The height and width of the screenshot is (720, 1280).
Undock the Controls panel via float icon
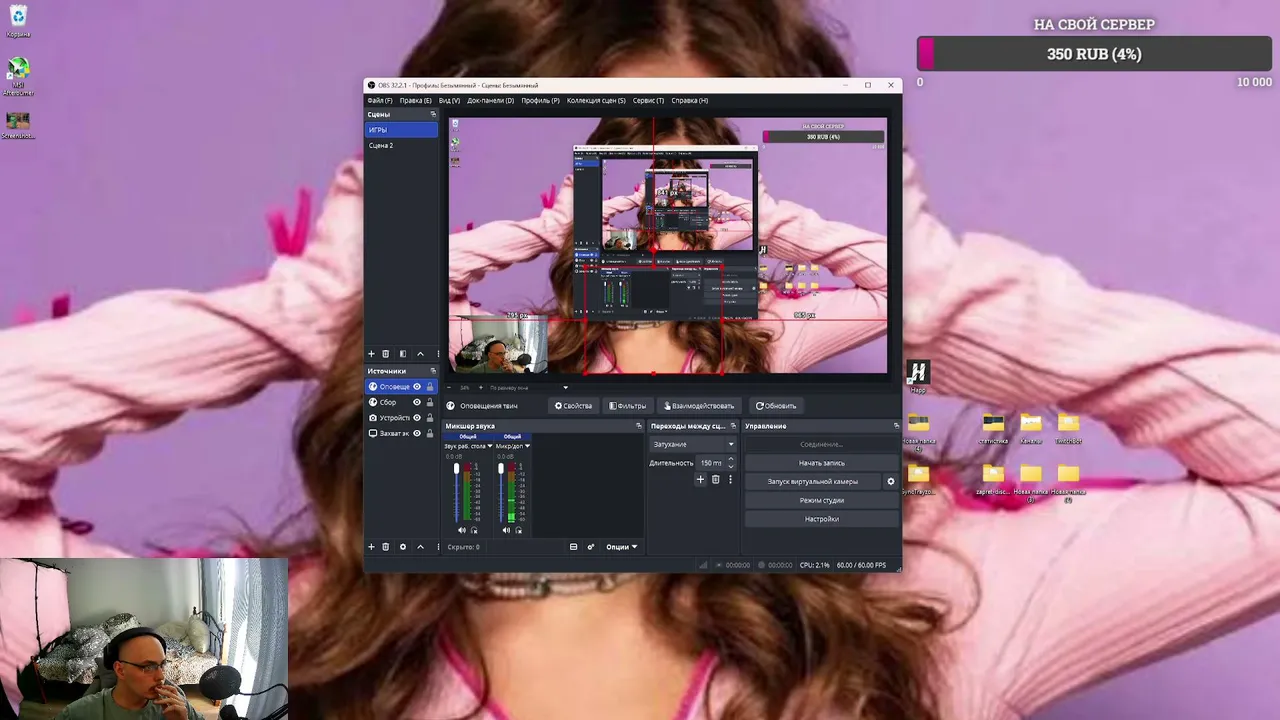coord(896,426)
